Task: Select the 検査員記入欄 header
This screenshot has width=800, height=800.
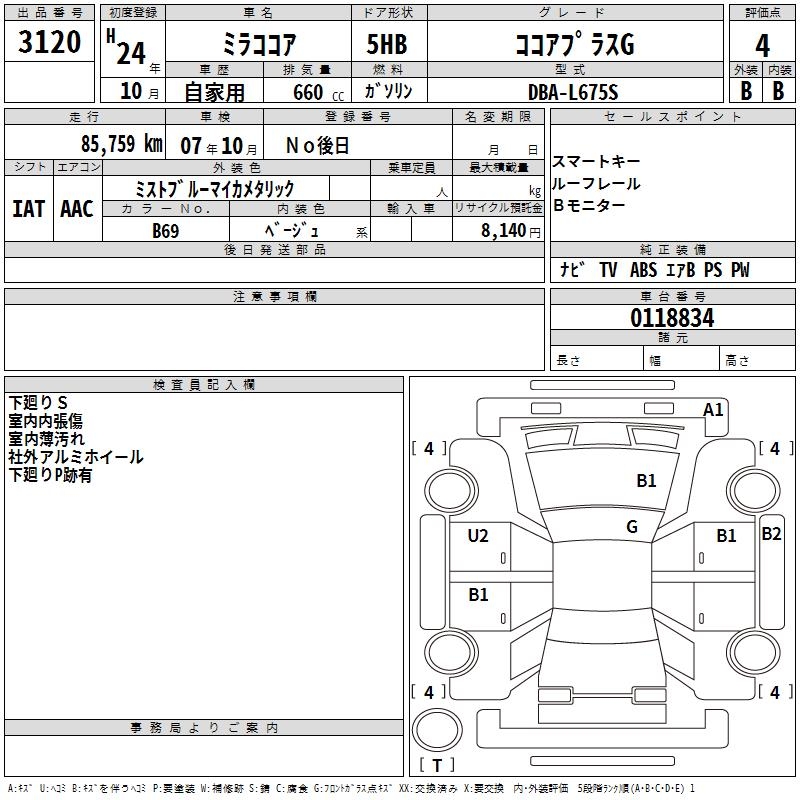Action: pos(204,385)
